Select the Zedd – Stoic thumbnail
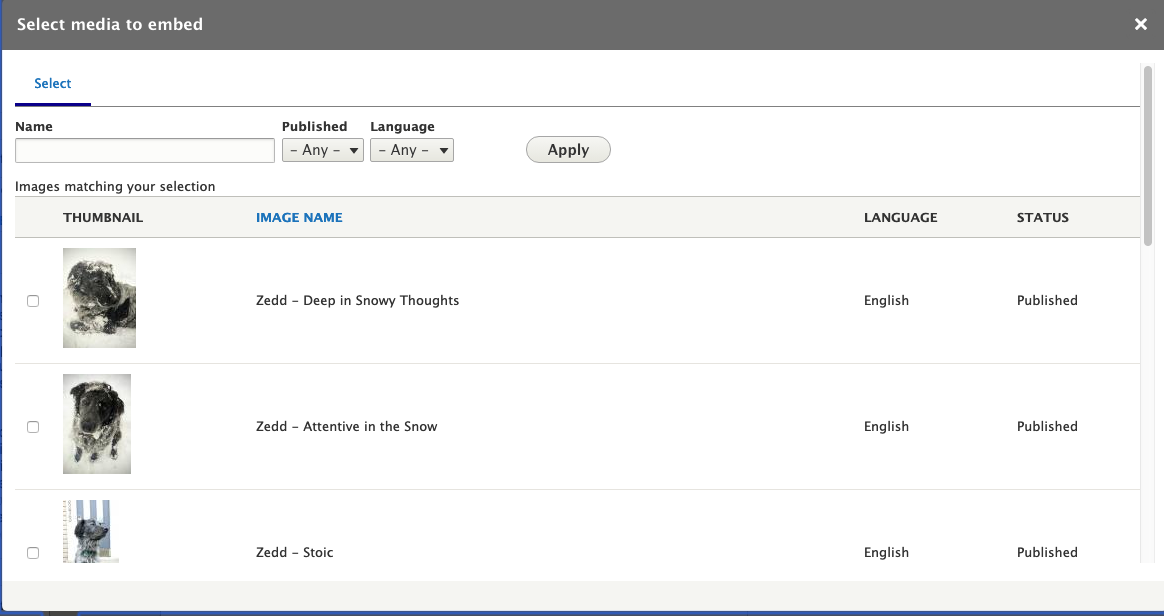This screenshot has width=1164, height=616. click(x=91, y=531)
